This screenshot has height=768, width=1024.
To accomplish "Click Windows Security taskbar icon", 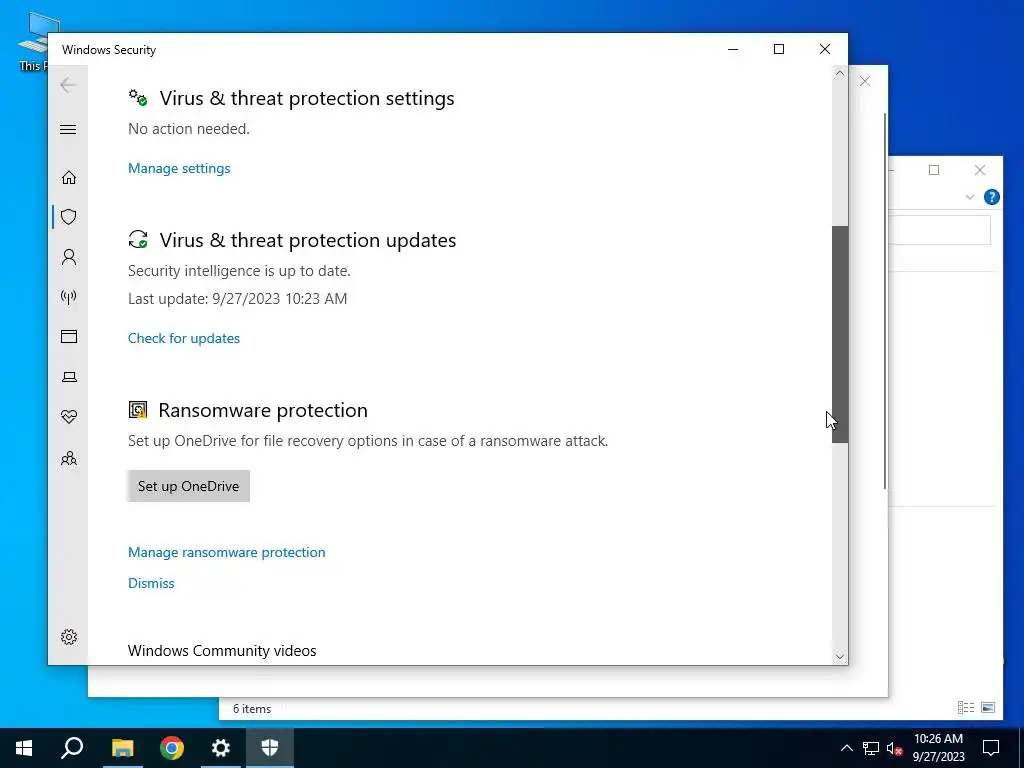I will (270, 748).
